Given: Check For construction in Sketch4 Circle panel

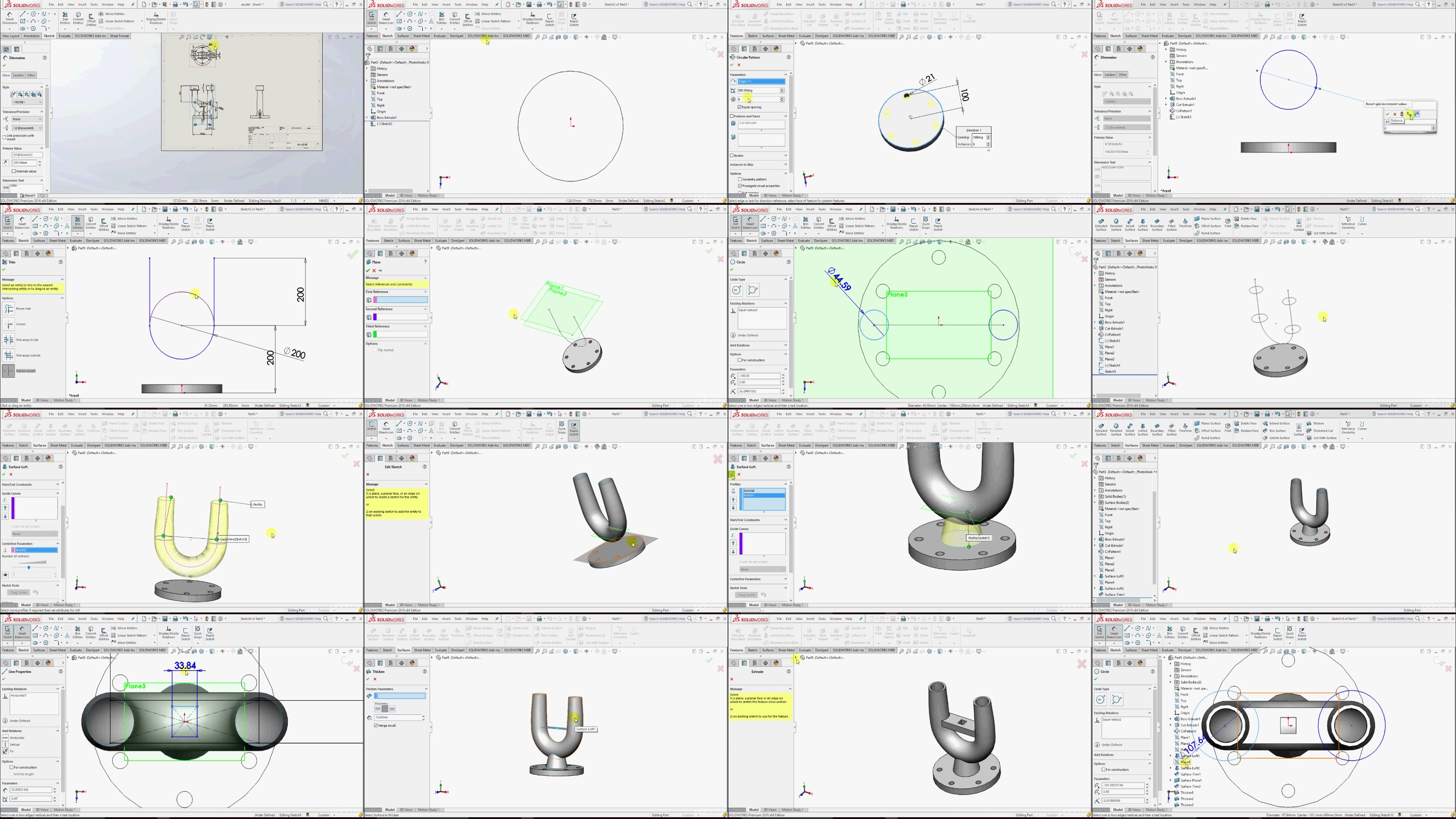Looking at the screenshot, I should point(739,360).
